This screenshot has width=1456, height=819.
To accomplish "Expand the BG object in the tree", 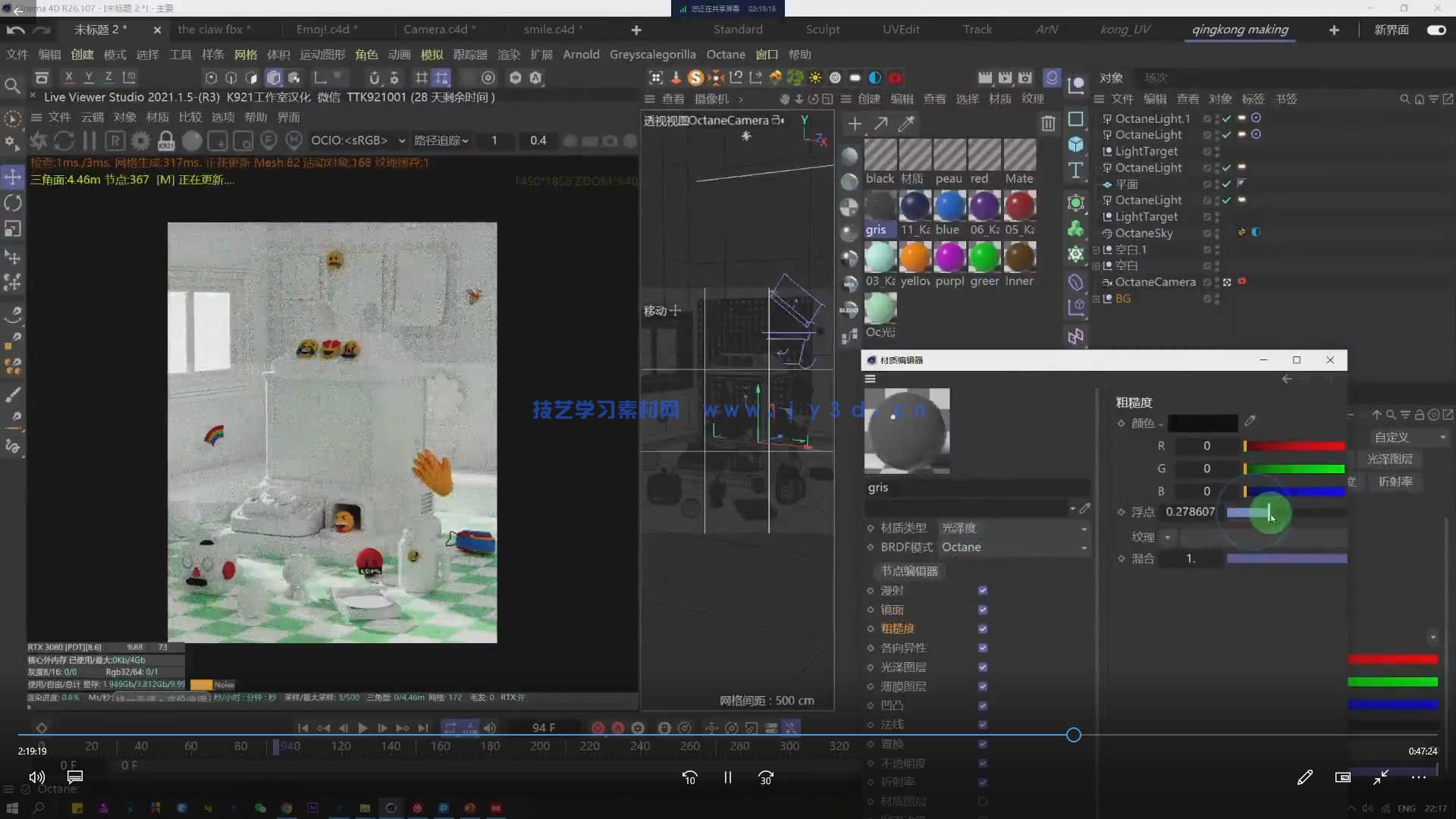I will [x=1096, y=299].
